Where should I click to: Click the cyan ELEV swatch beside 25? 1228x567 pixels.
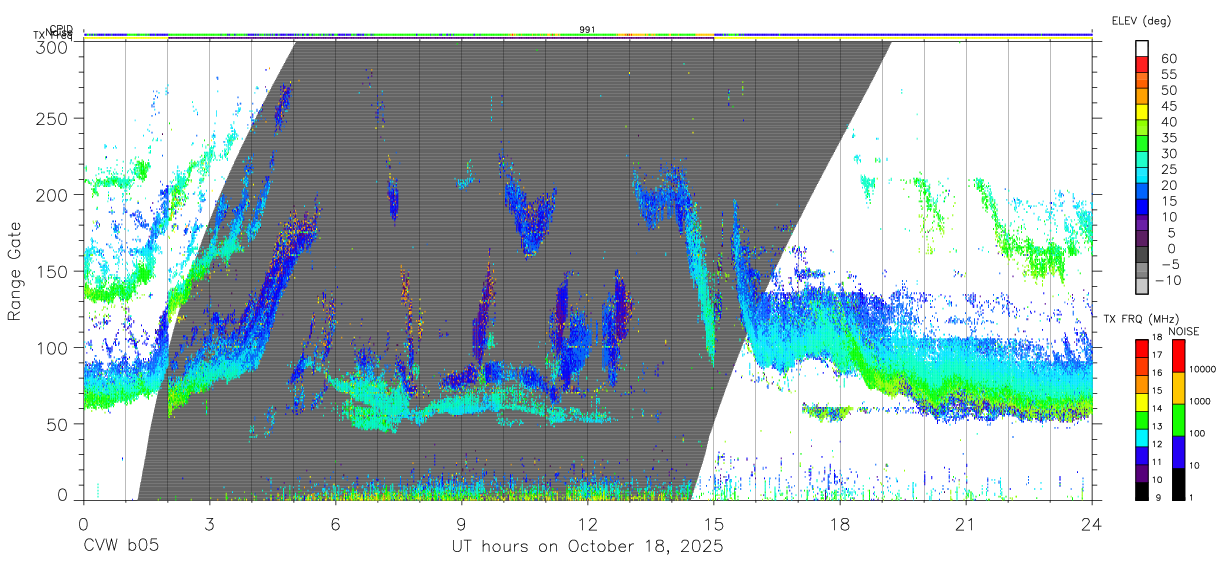pyautogui.click(x=1142, y=177)
